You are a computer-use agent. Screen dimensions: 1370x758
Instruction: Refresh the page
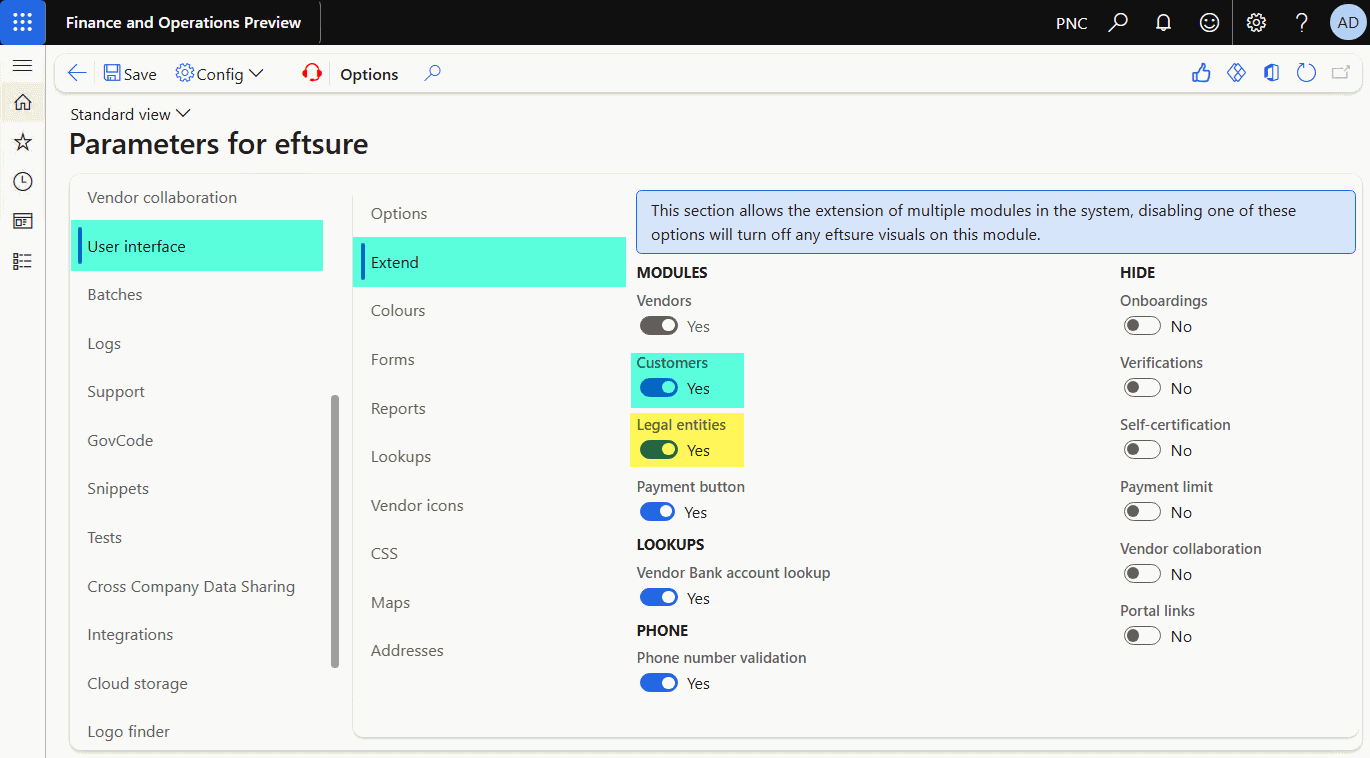coord(1306,73)
